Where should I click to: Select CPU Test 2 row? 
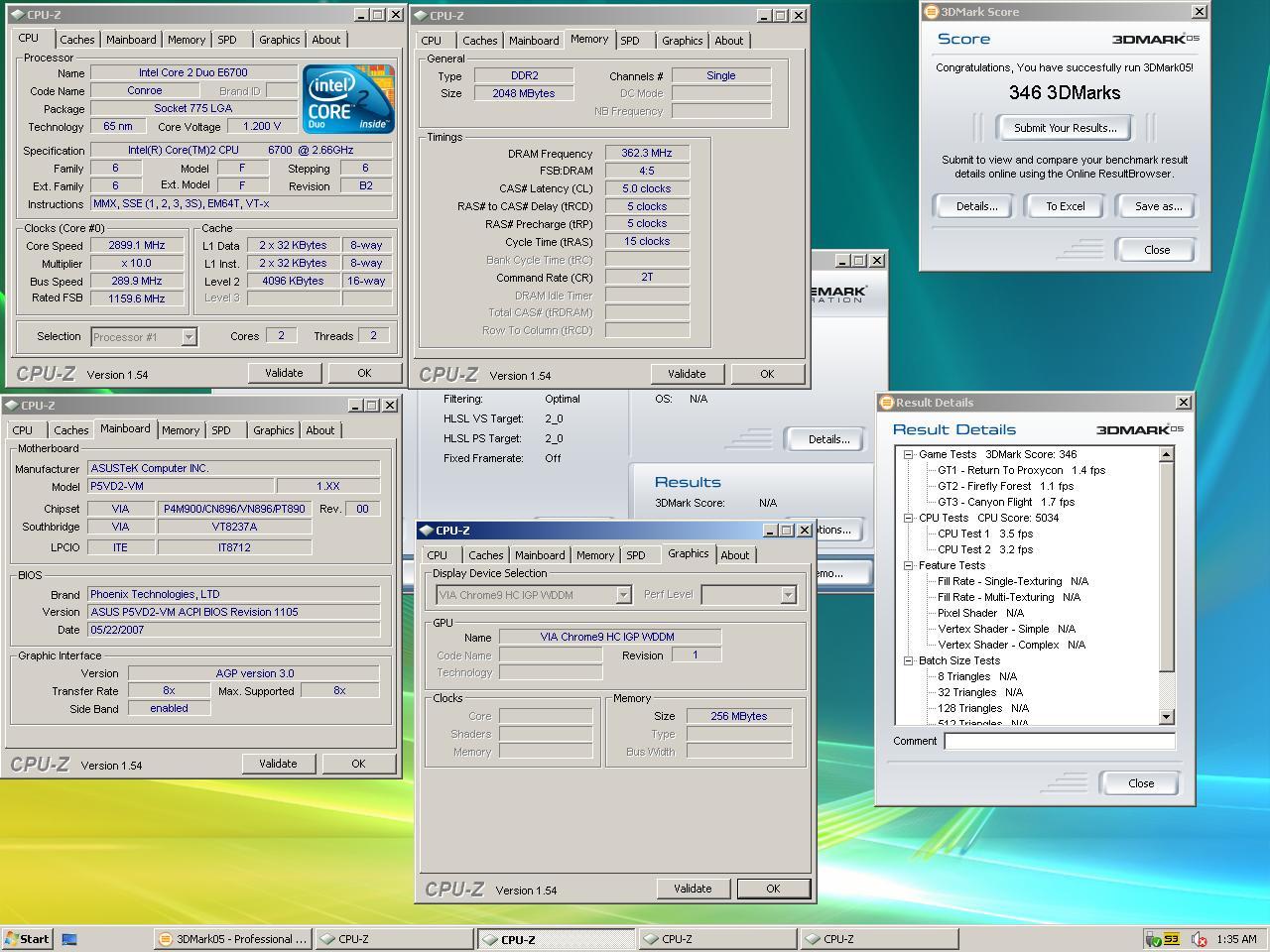(x=985, y=549)
